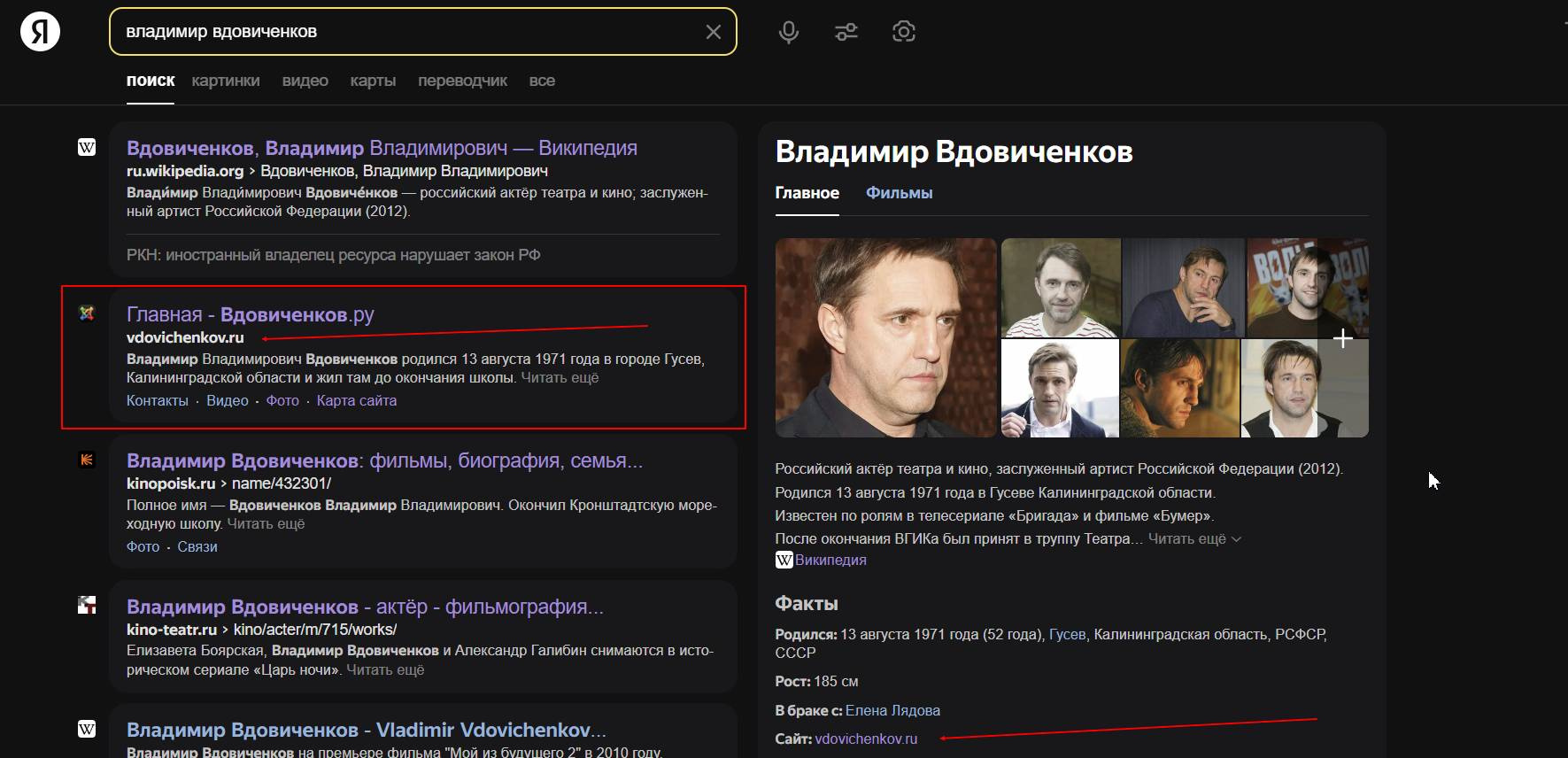The height and width of the screenshot is (758, 1568).
Task: Open the Главная - Вдовиченков.ру result
Action: (251, 314)
